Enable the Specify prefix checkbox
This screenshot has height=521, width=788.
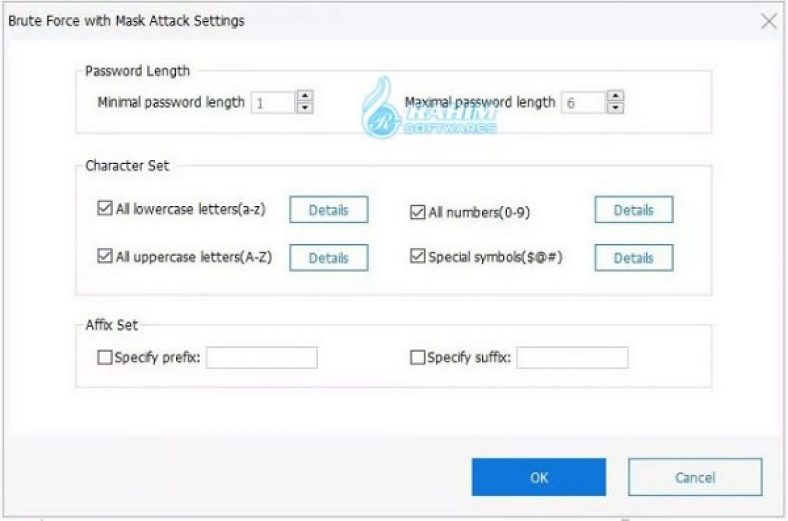point(105,358)
